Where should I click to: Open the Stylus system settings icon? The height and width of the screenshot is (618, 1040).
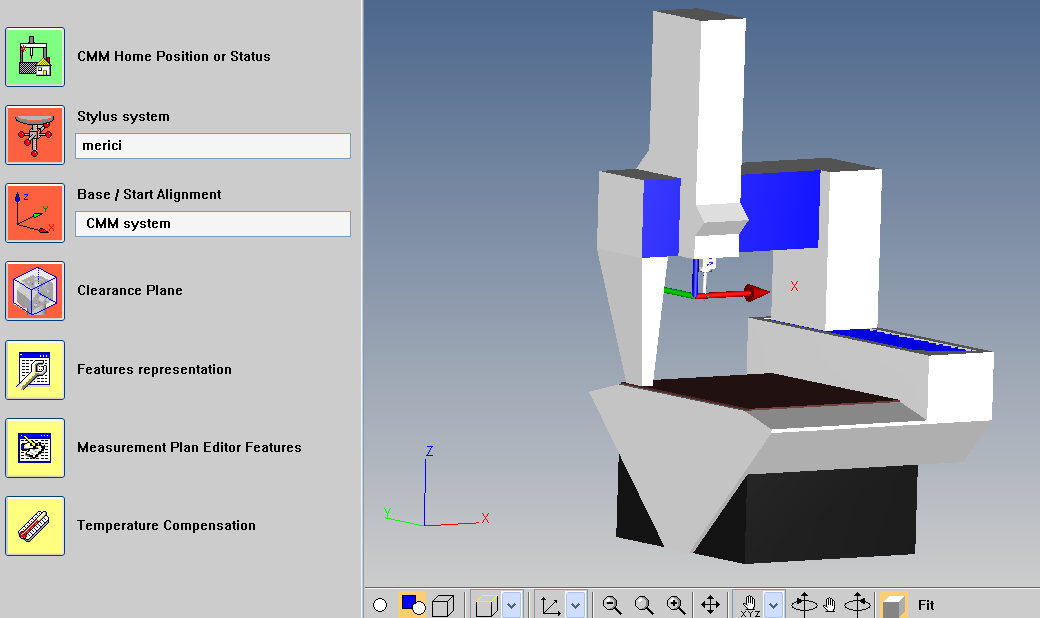[35, 135]
